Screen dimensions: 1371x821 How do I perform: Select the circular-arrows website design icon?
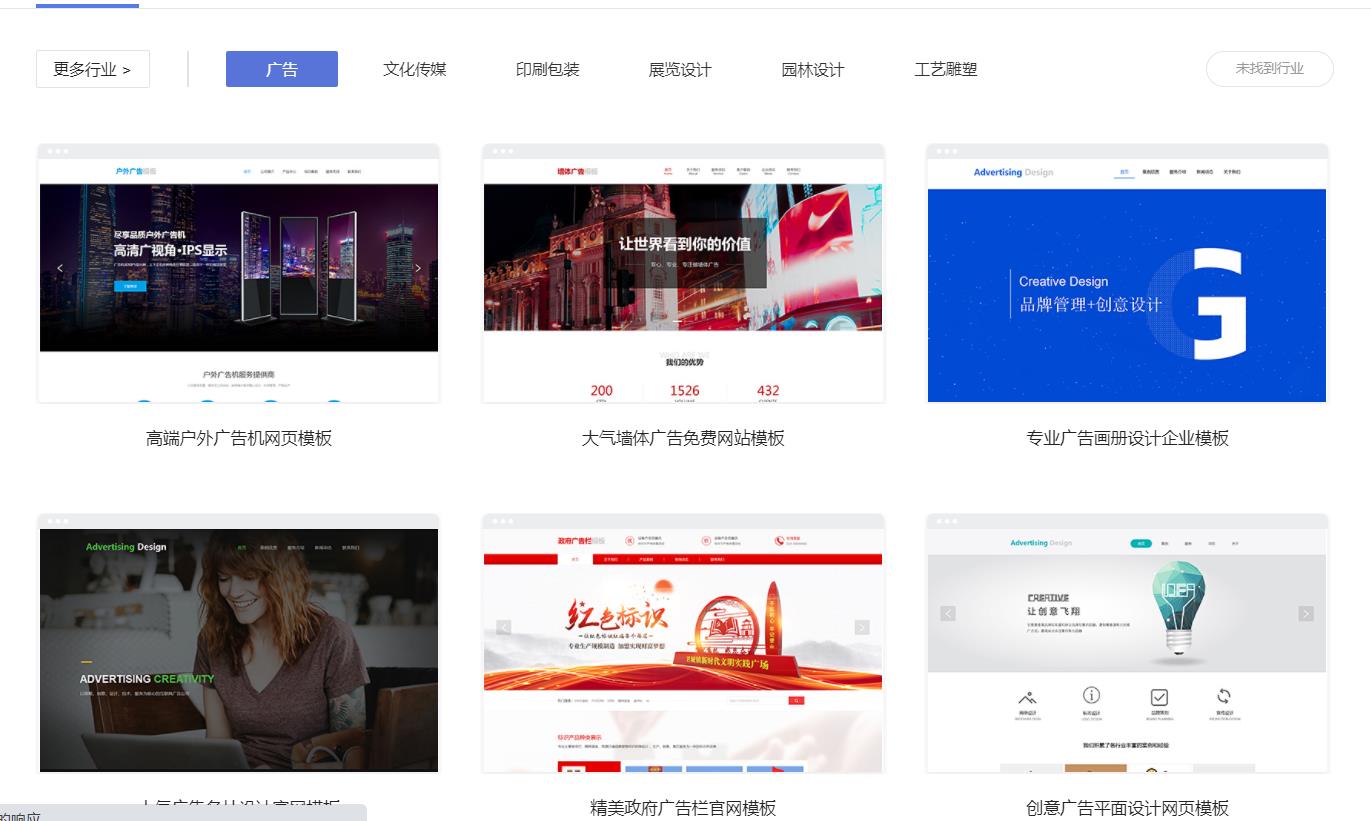click(x=1224, y=696)
